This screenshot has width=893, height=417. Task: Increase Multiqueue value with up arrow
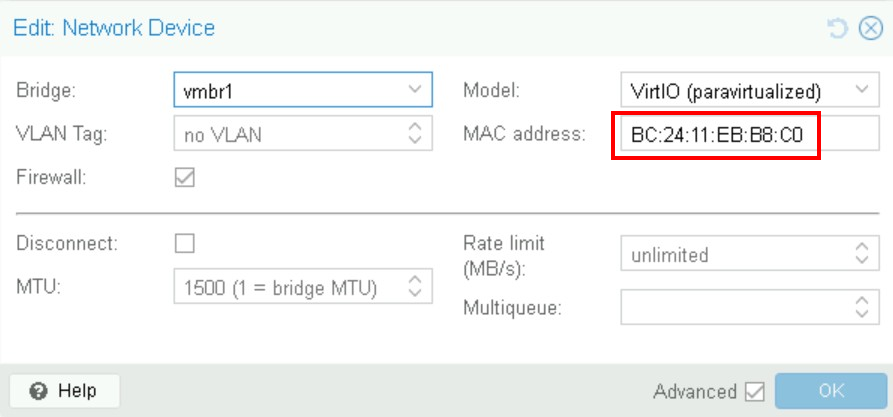click(862, 300)
